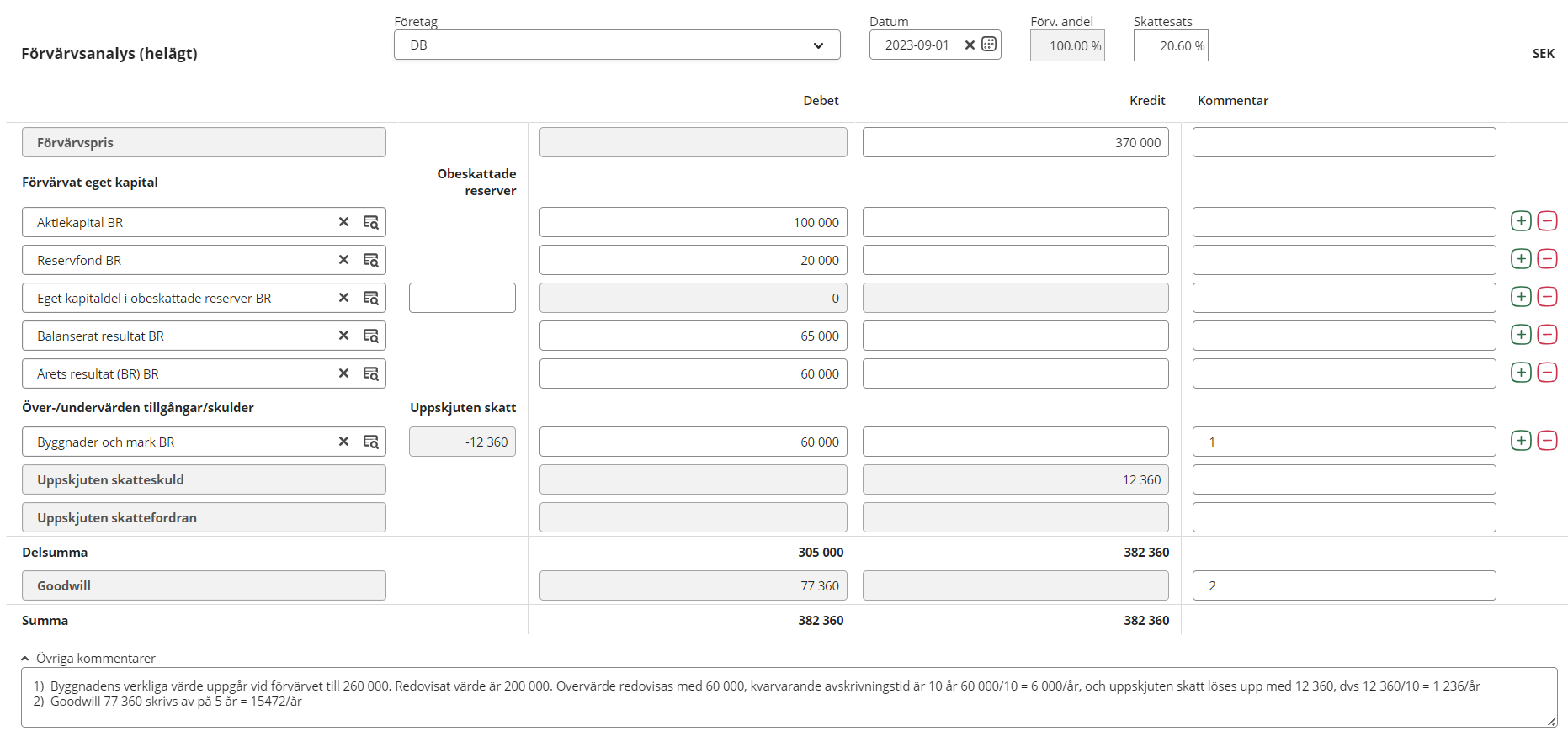Click the Skattesats percentage field
This screenshot has width=1568, height=736.
pos(1170,45)
